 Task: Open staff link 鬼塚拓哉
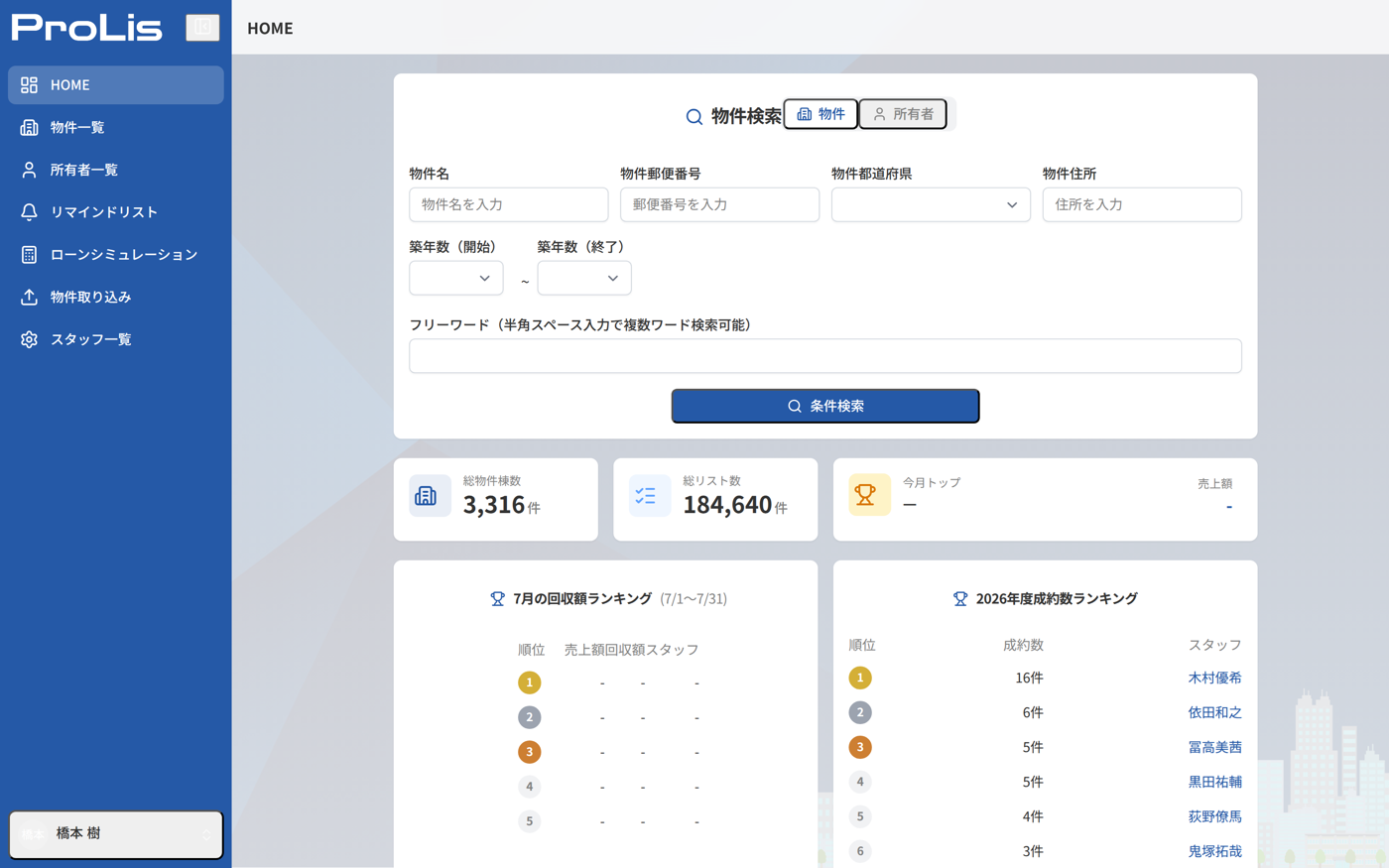click(1214, 852)
